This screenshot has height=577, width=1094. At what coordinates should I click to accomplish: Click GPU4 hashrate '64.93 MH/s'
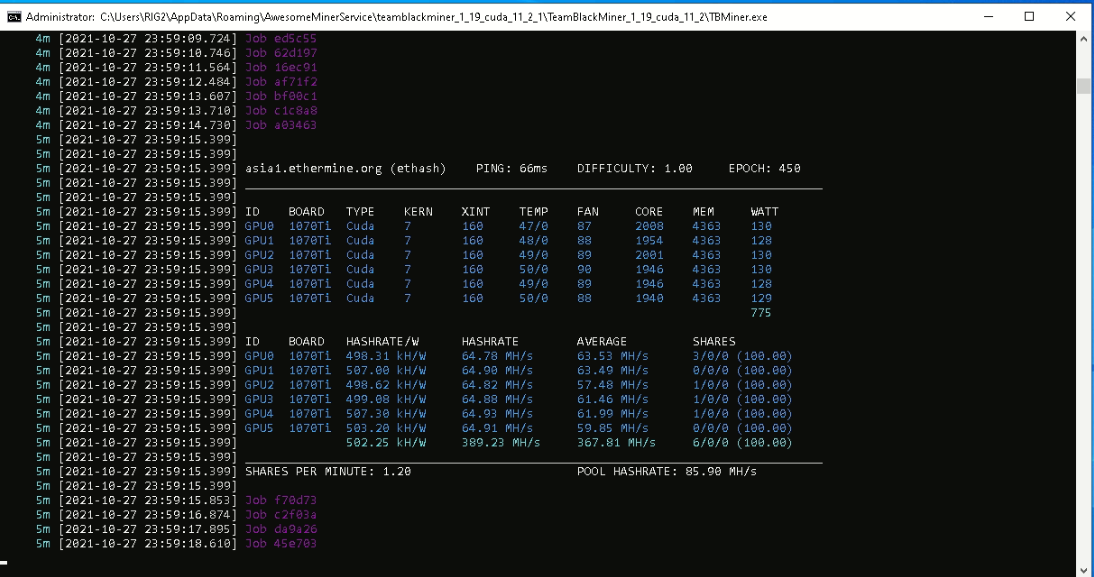tap(497, 414)
